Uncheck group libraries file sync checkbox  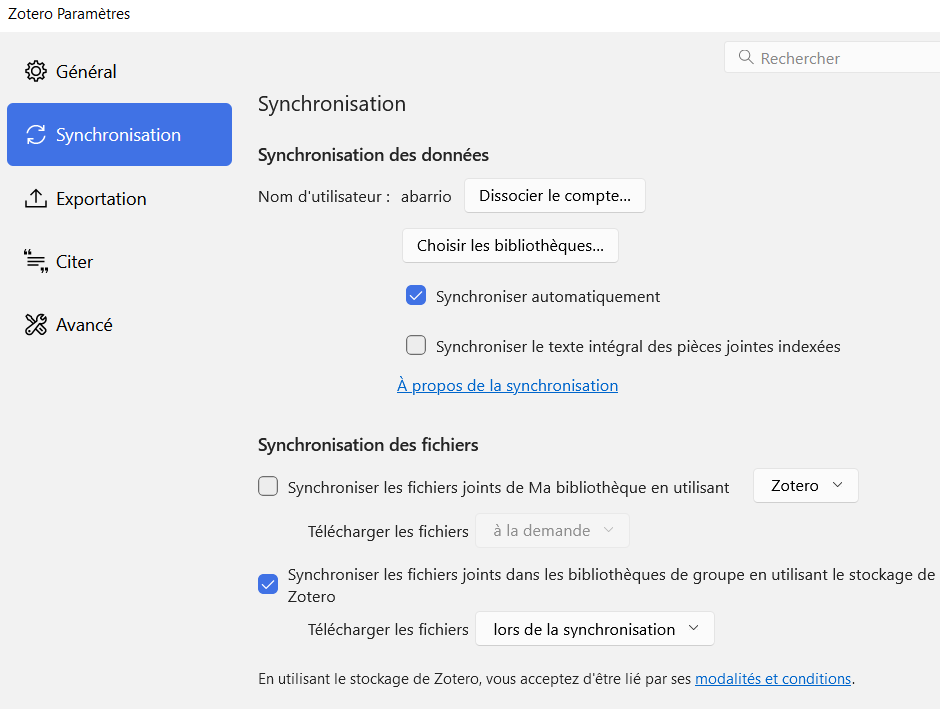268,583
